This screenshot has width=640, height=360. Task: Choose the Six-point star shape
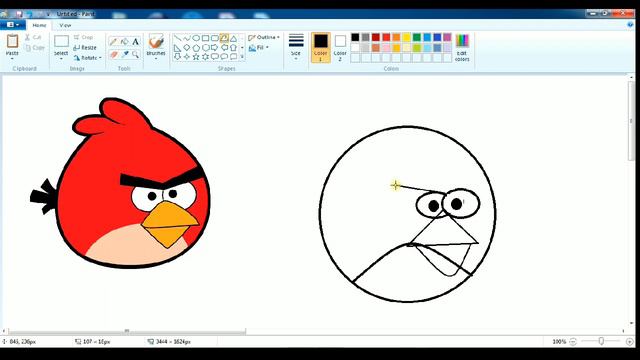(x=205, y=57)
